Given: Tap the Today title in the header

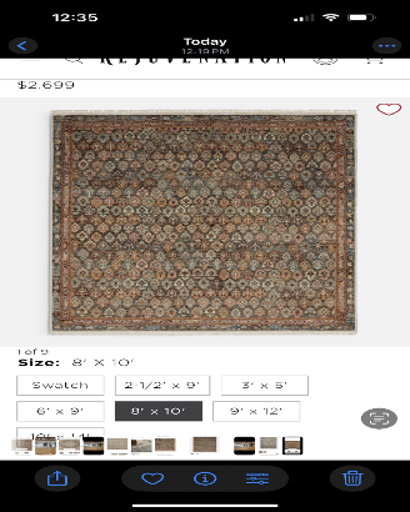Looking at the screenshot, I should point(205,42).
